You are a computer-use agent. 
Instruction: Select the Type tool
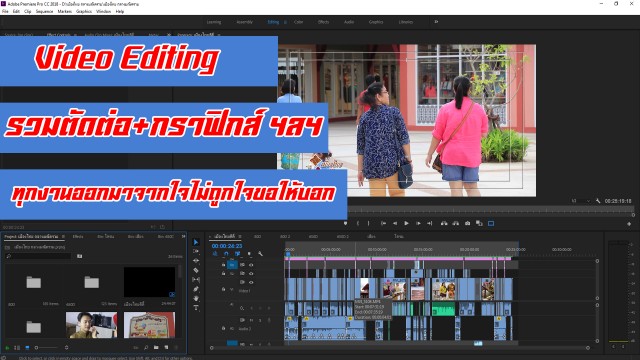[x=196, y=308]
